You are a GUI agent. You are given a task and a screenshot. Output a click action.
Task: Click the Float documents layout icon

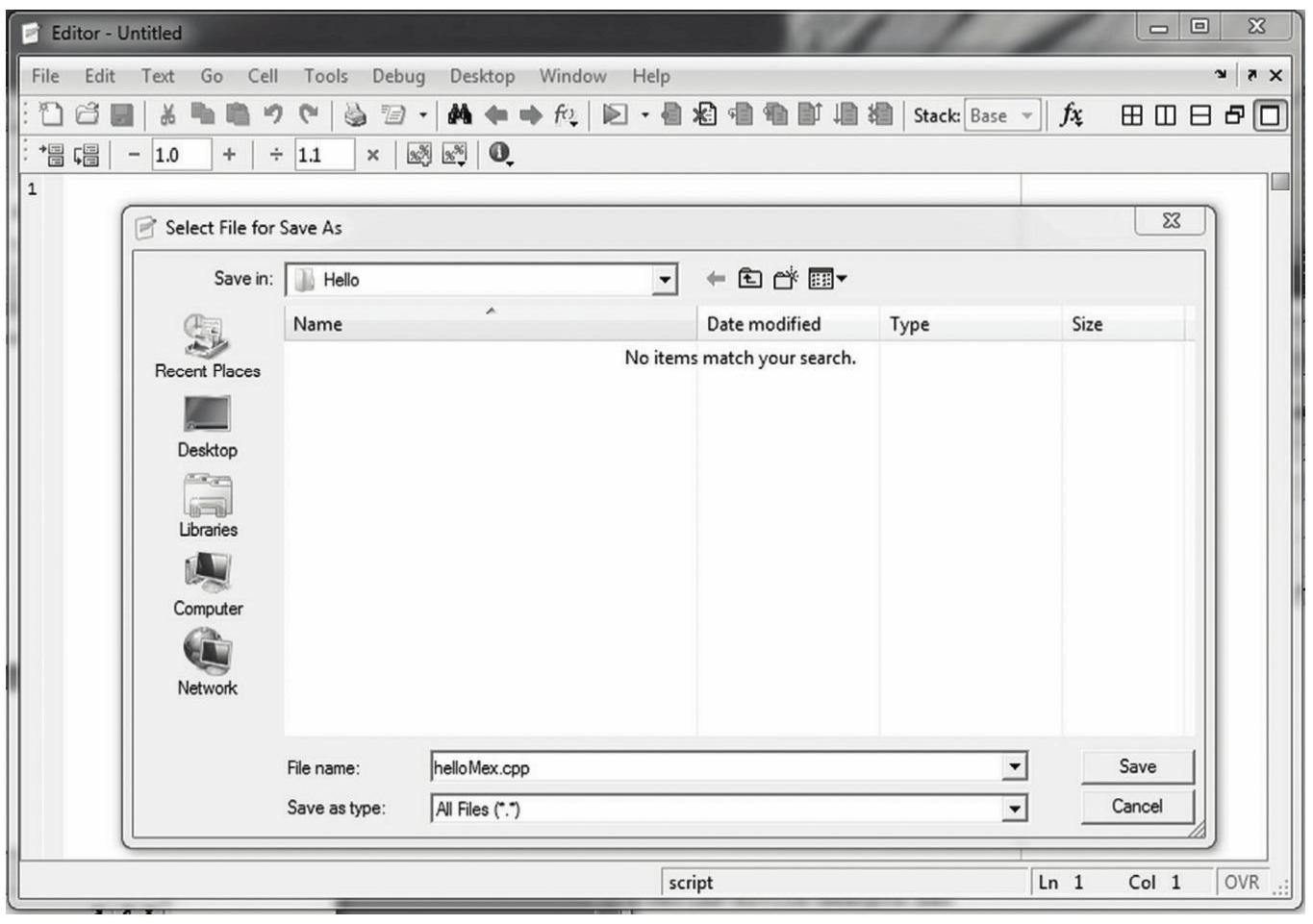point(1234,115)
